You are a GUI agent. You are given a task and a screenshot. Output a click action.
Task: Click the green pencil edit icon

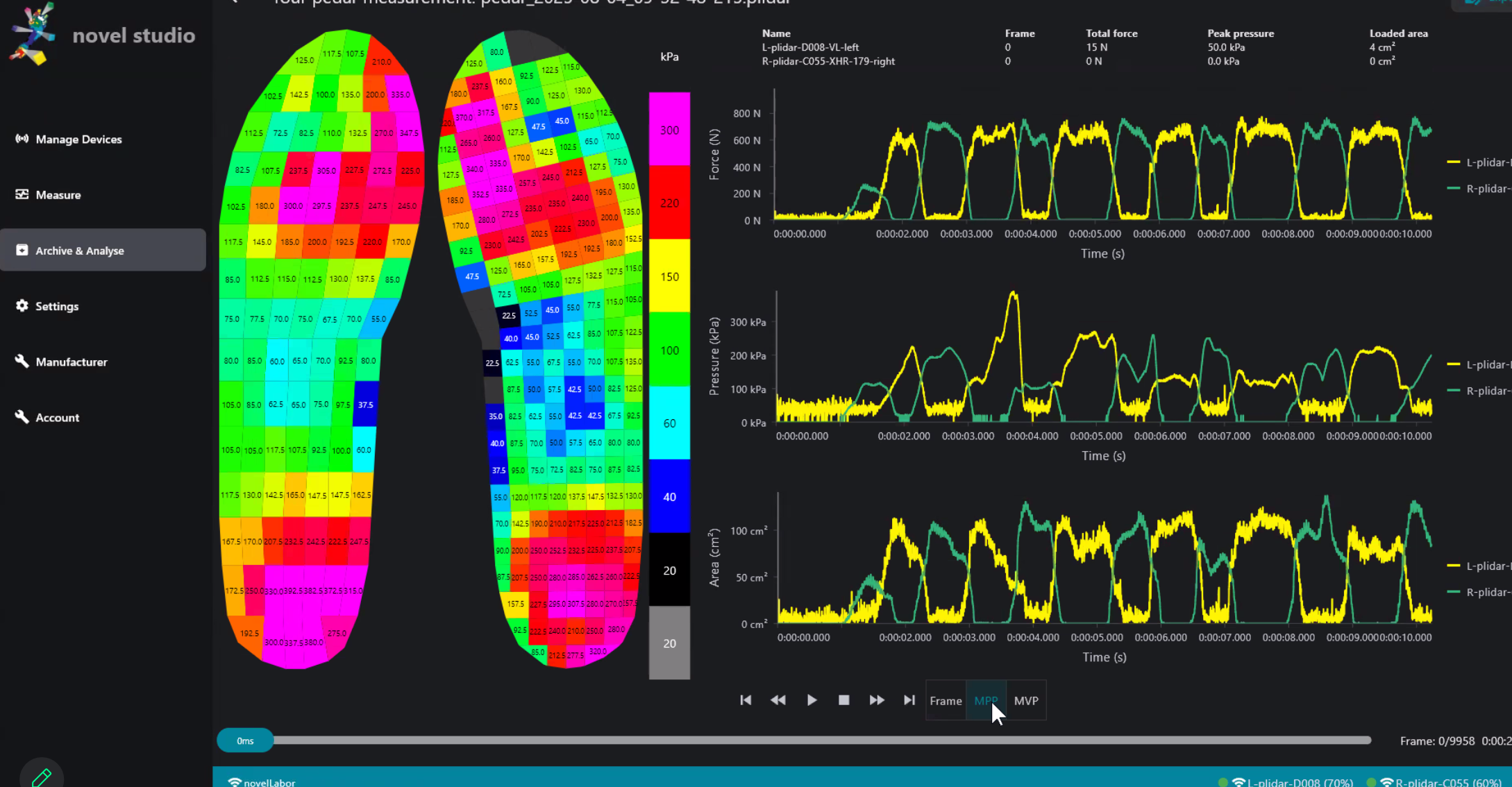pos(42,777)
